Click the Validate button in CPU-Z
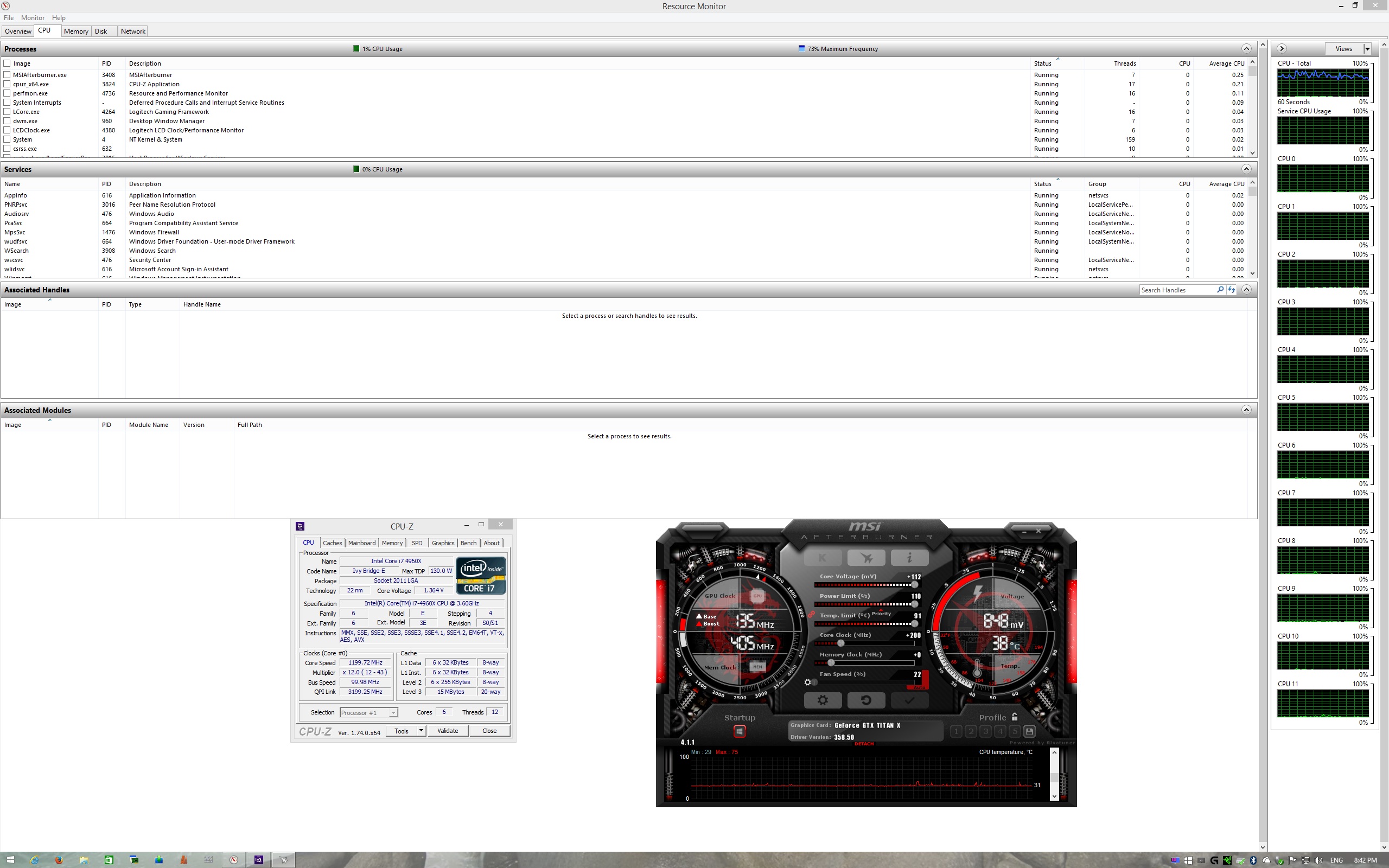This screenshot has height=868, width=1389. pos(447,731)
